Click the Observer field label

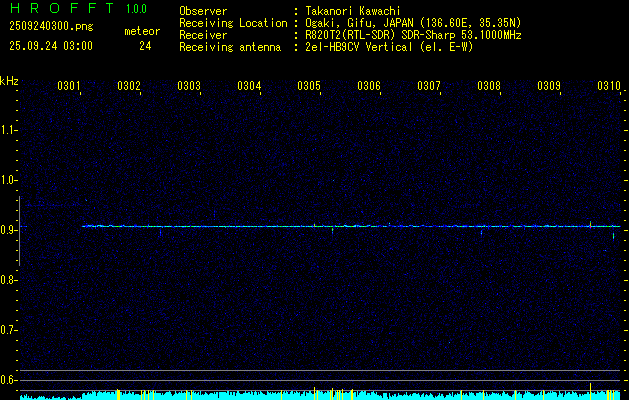click(203, 11)
